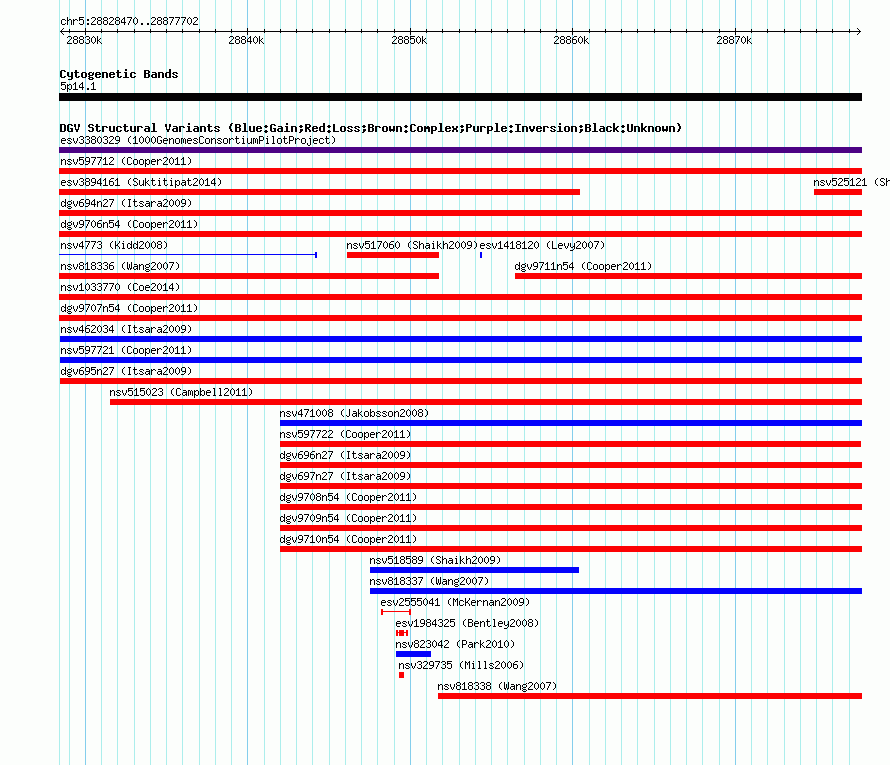Click the blue nsv518589 gain bar
This screenshot has height=765, width=890.
(474, 570)
